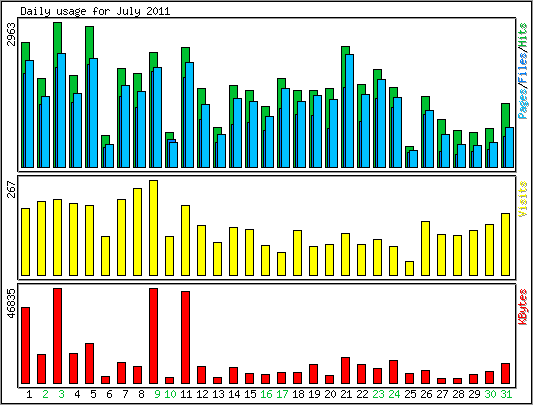The image size is (533, 405).
Task: Select day label 7
Action: (125, 394)
